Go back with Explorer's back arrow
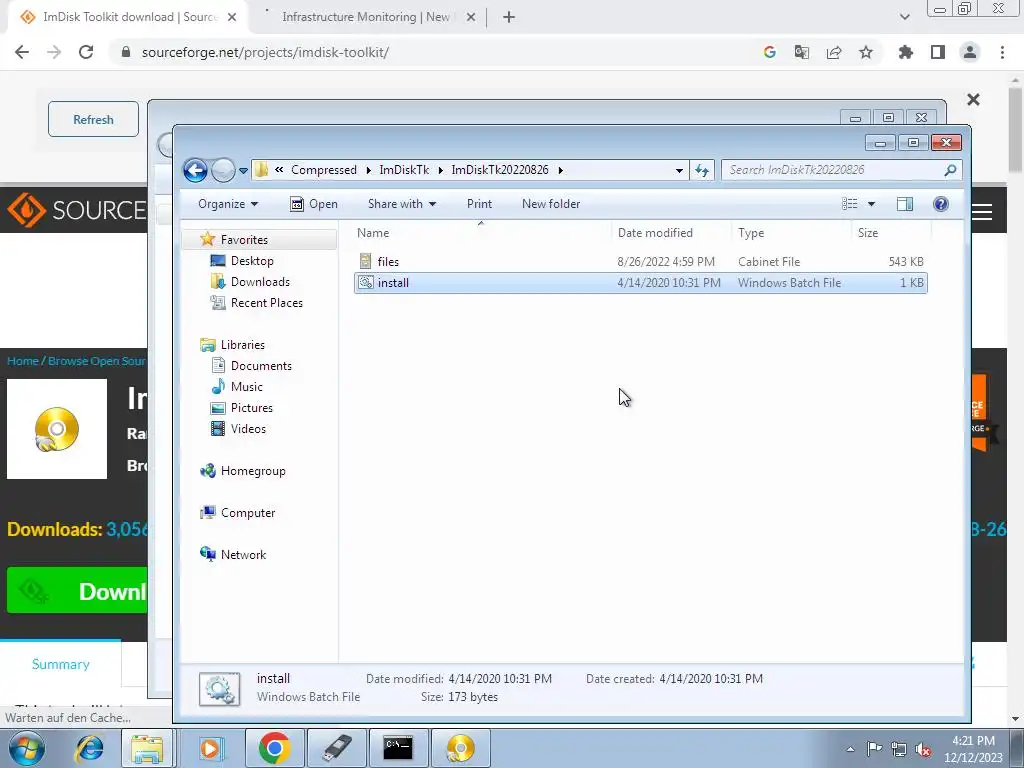 pos(195,170)
